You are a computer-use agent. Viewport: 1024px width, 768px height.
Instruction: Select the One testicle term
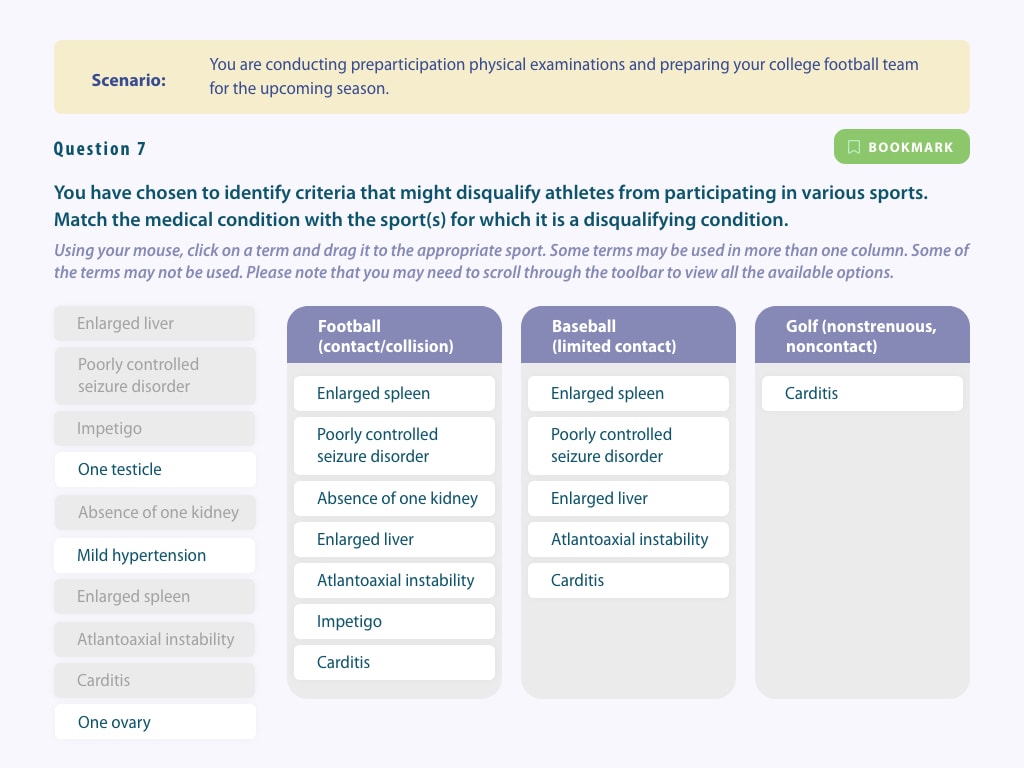(155, 469)
